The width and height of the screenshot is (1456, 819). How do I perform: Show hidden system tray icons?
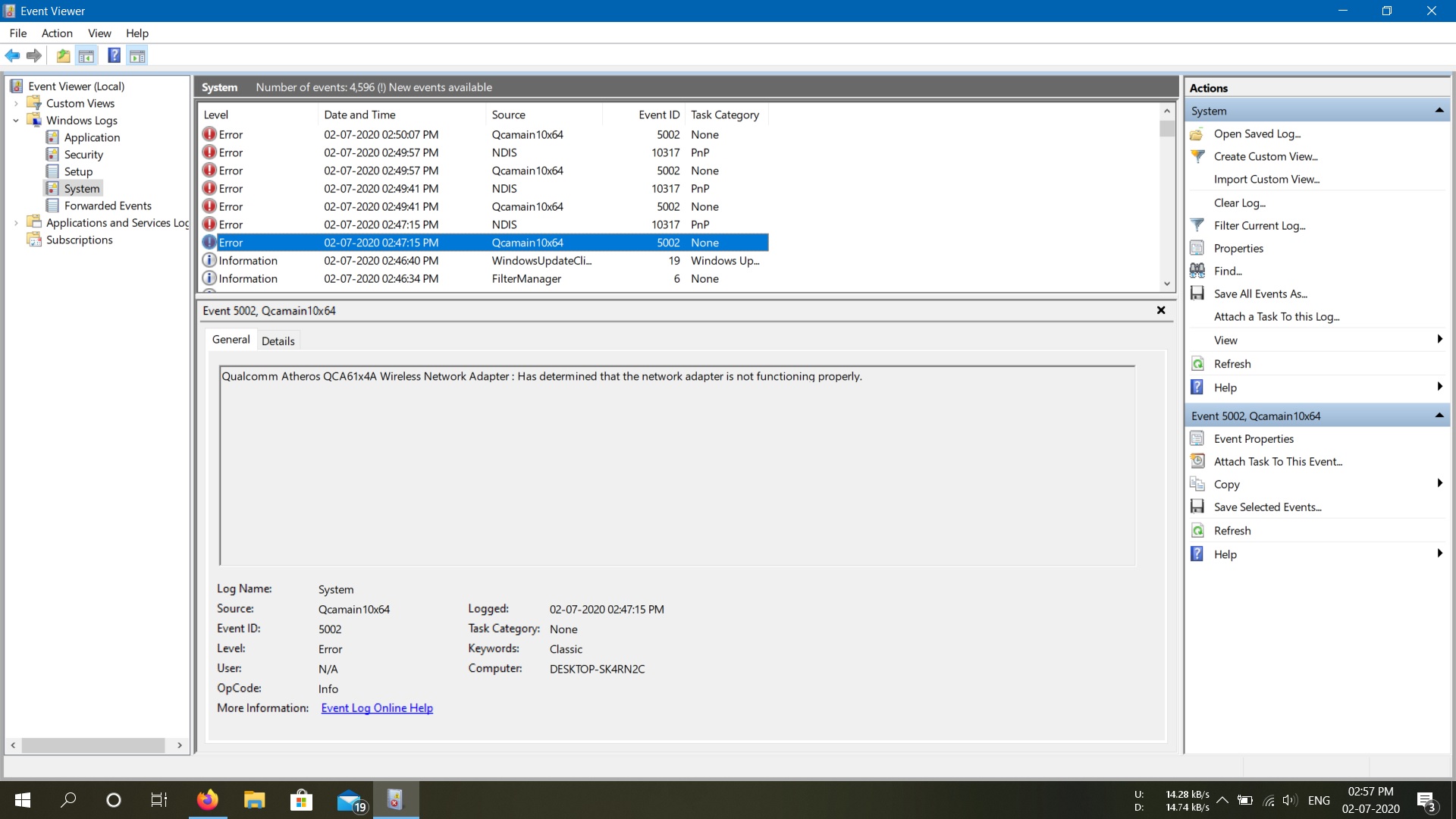[x=1222, y=800]
